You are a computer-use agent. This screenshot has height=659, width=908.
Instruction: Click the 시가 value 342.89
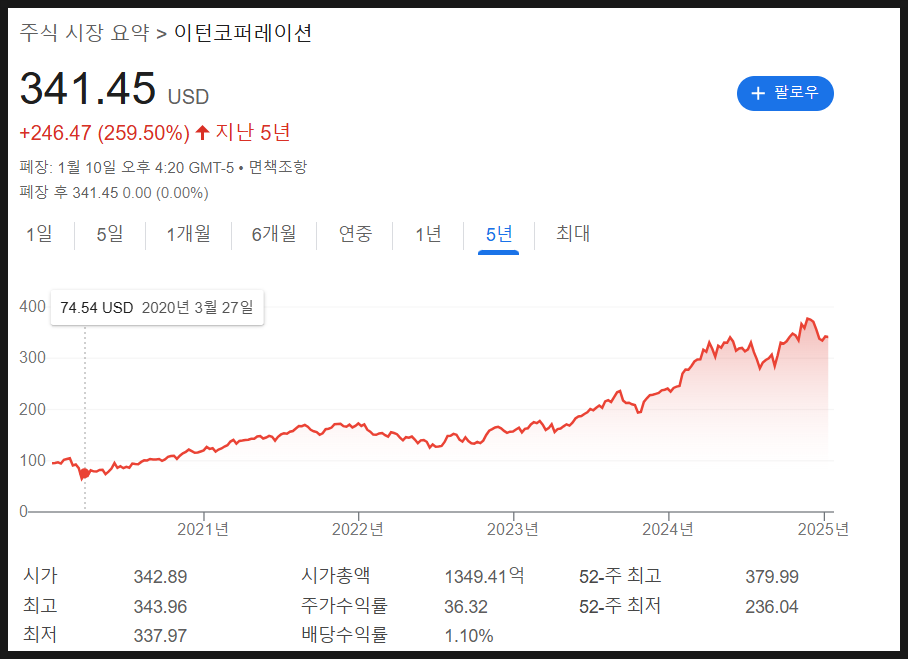(x=160, y=577)
